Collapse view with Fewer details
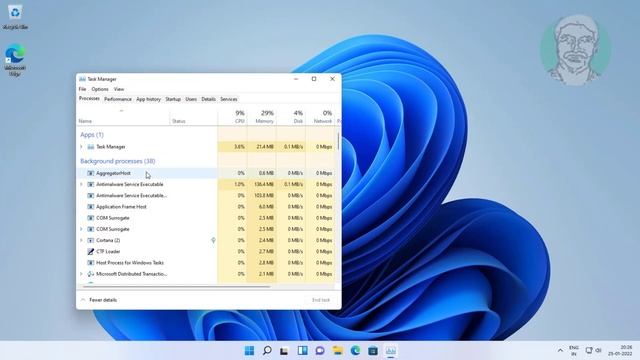Viewport: 640px width, 360px height. [x=99, y=300]
